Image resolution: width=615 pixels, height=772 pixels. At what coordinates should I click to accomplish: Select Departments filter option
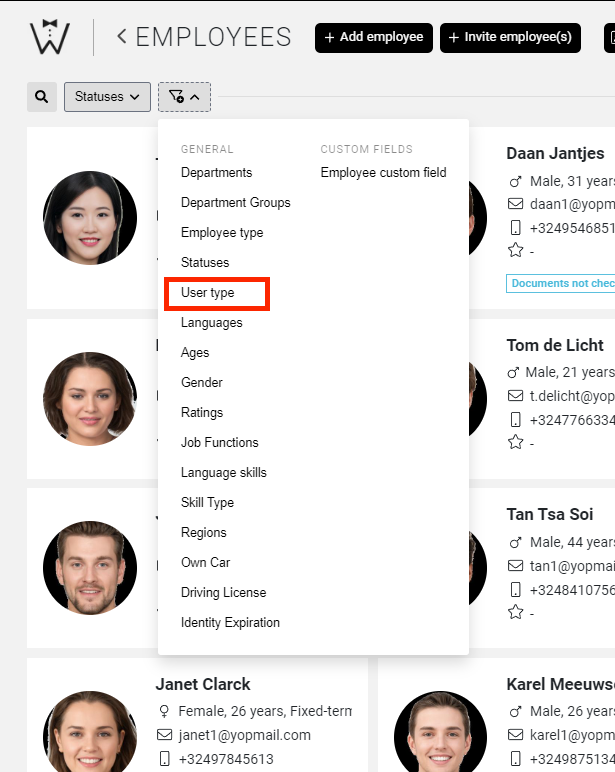216,173
